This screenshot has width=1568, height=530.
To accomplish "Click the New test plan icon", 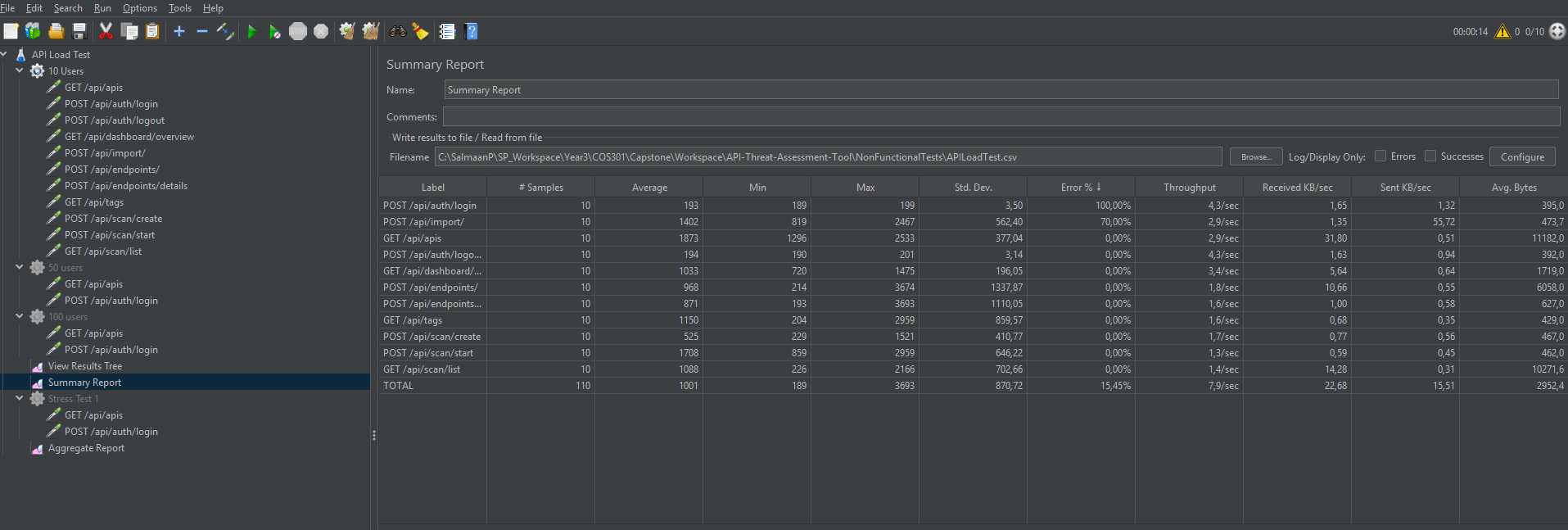I will tap(11, 31).
